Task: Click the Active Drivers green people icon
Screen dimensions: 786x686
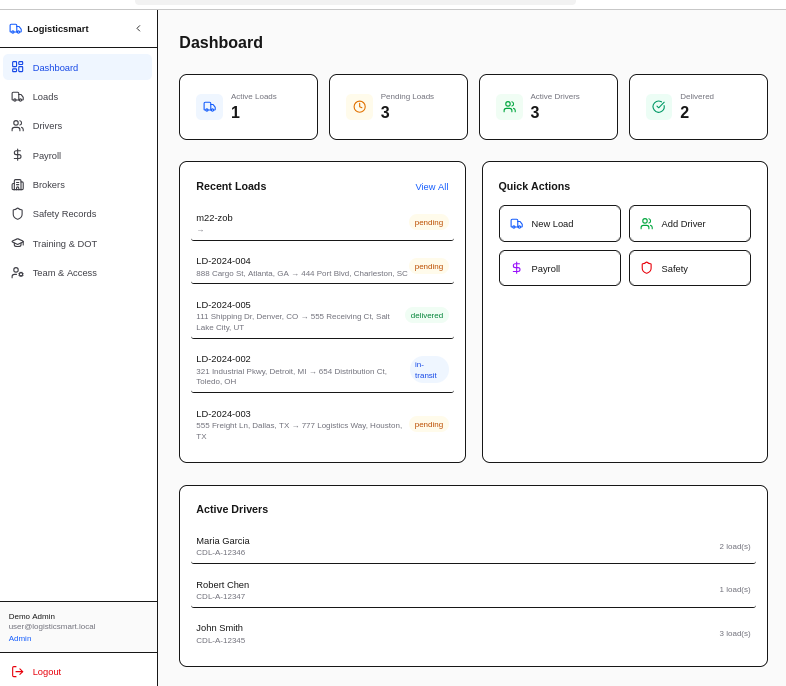Action: pyautogui.click(x=509, y=107)
